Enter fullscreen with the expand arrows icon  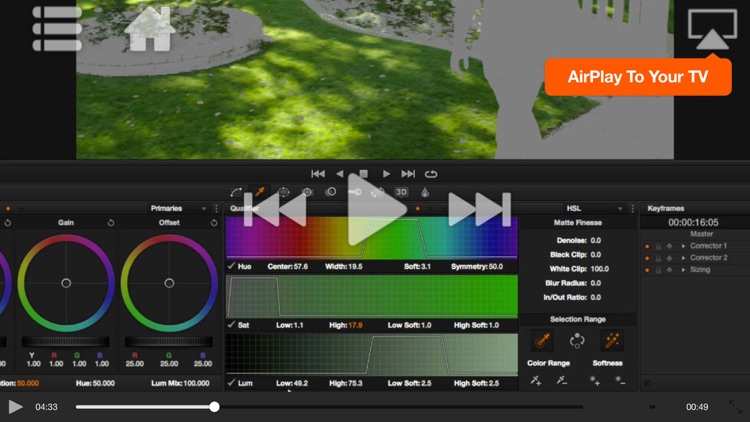[x=735, y=407]
